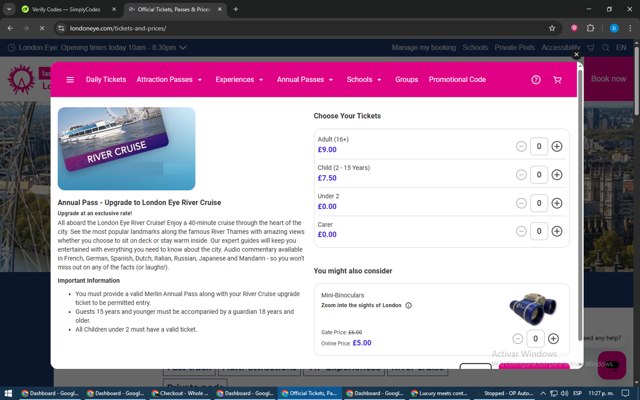The width and height of the screenshot is (640, 400).
Task: Click the Mini-Binoculars quantity field
Action: pos(535,338)
